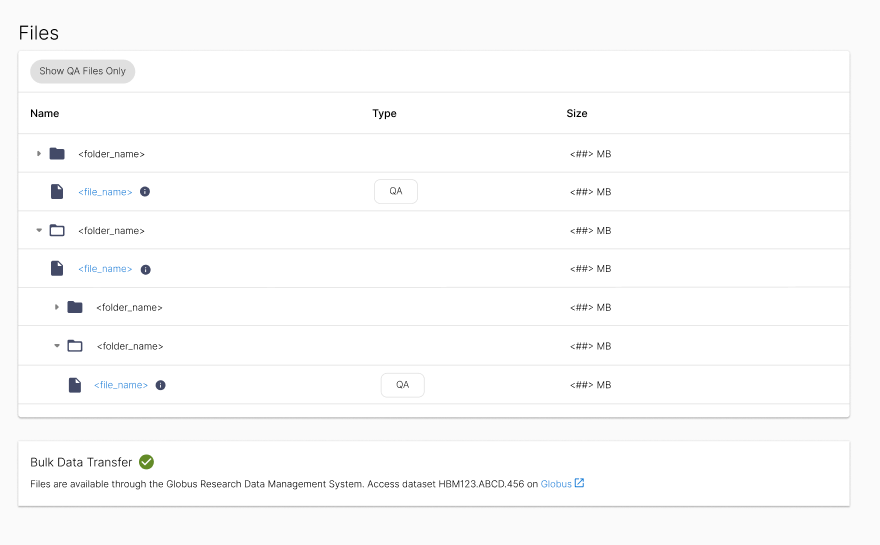Click the size value of nested QA file row

point(590,385)
